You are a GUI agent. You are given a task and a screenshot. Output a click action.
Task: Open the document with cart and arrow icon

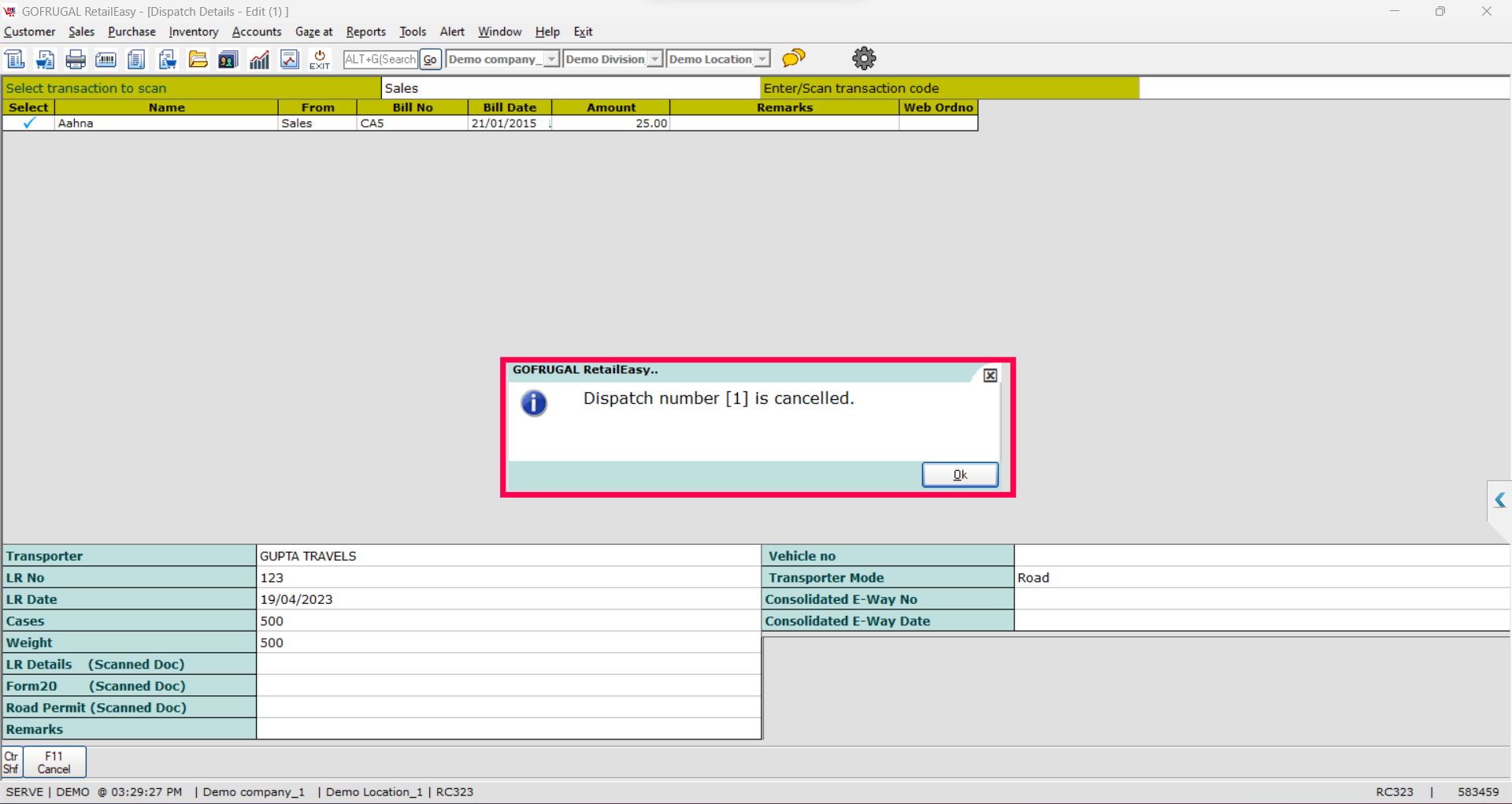(46, 59)
